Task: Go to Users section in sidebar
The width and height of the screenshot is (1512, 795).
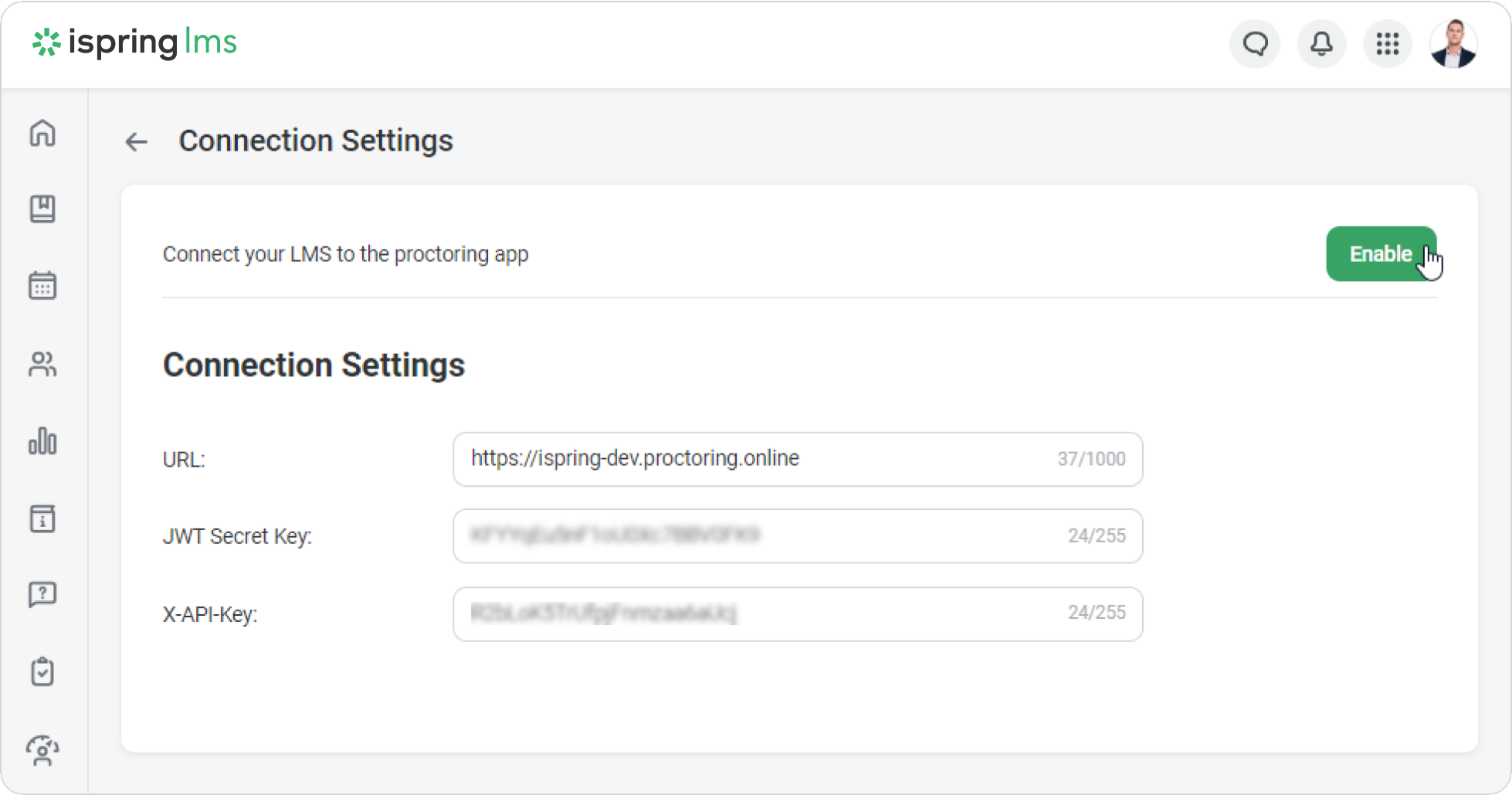Action: point(42,364)
